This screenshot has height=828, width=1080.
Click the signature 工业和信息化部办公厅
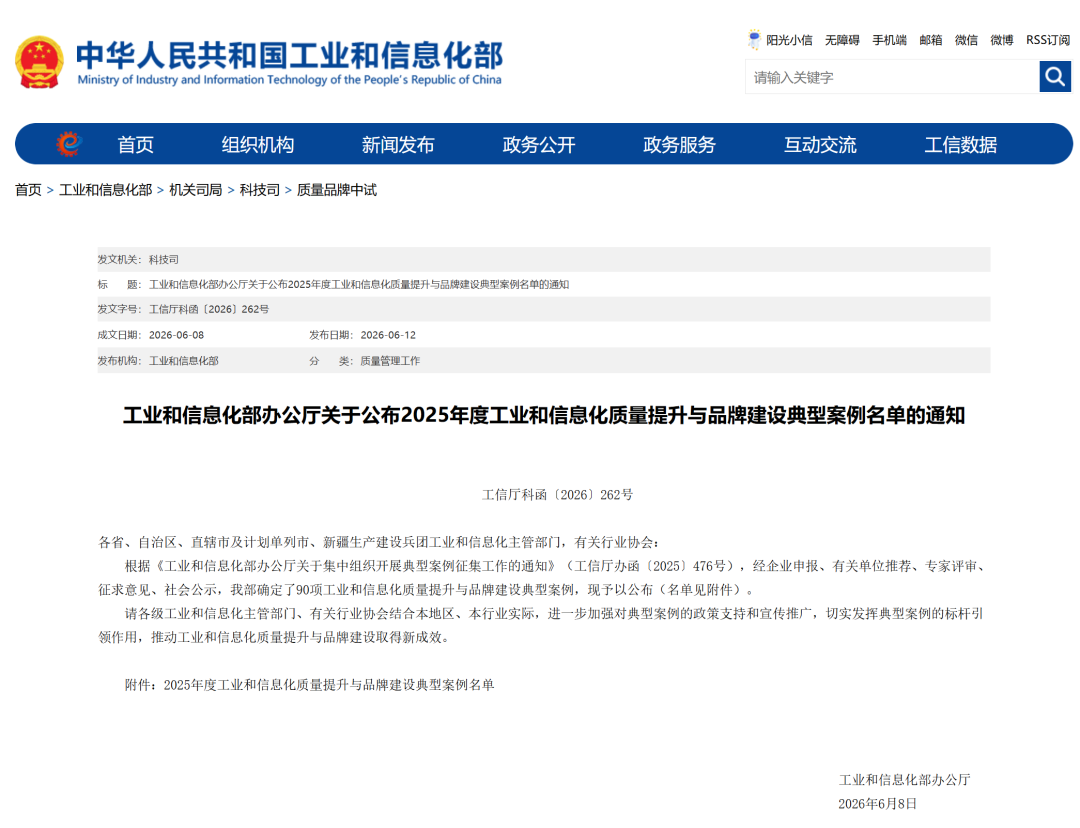(x=904, y=780)
